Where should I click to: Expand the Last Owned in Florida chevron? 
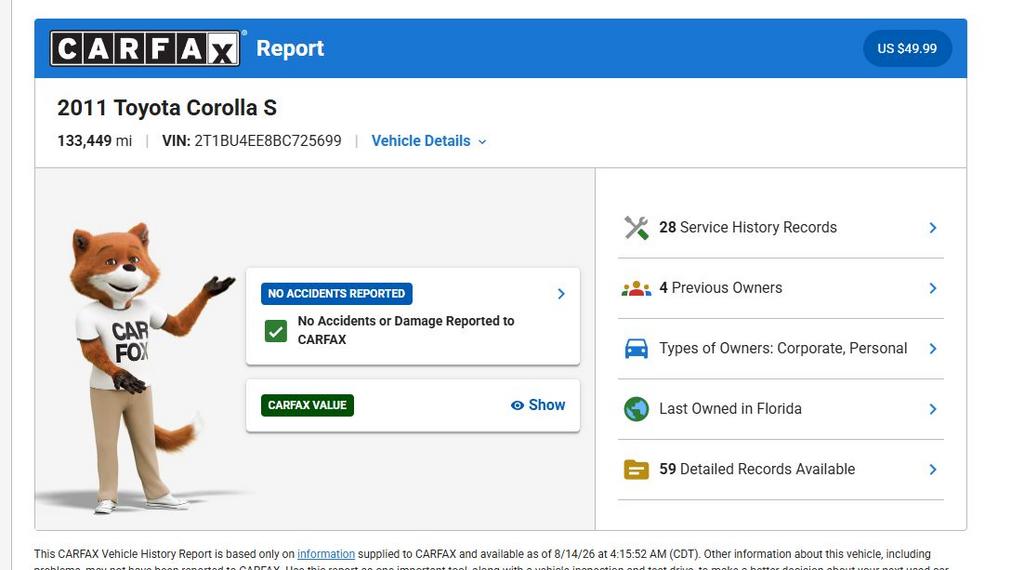click(933, 409)
